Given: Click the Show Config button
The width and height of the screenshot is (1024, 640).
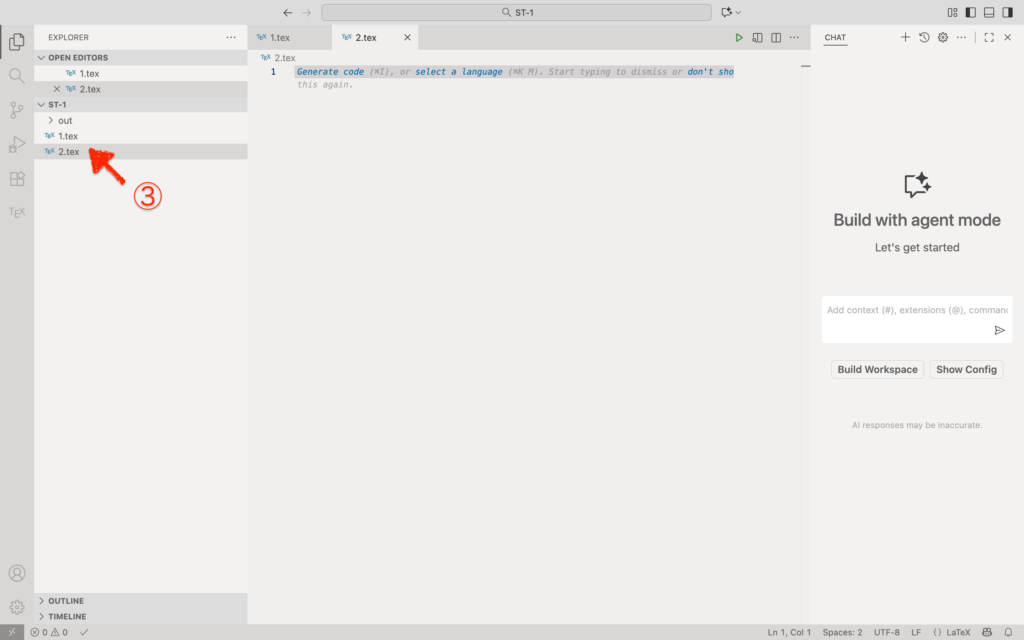Looking at the screenshot, I should pos(966,369).
